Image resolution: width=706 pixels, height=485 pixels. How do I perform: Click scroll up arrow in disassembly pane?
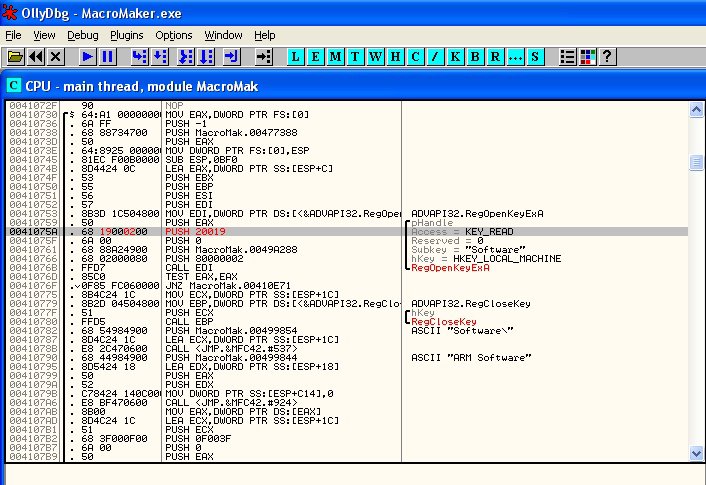[x=696, y=109]
